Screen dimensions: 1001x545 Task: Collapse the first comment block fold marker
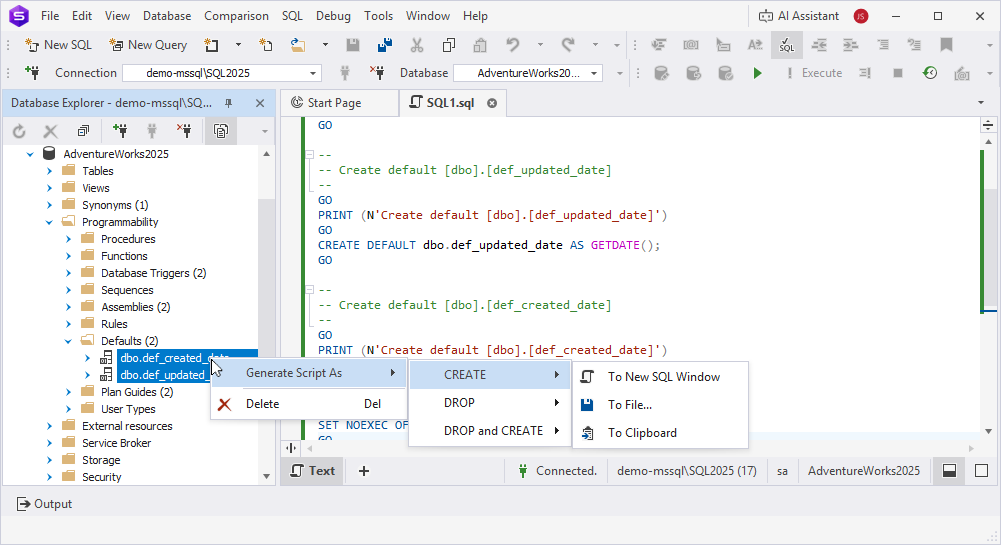point(309,154)
